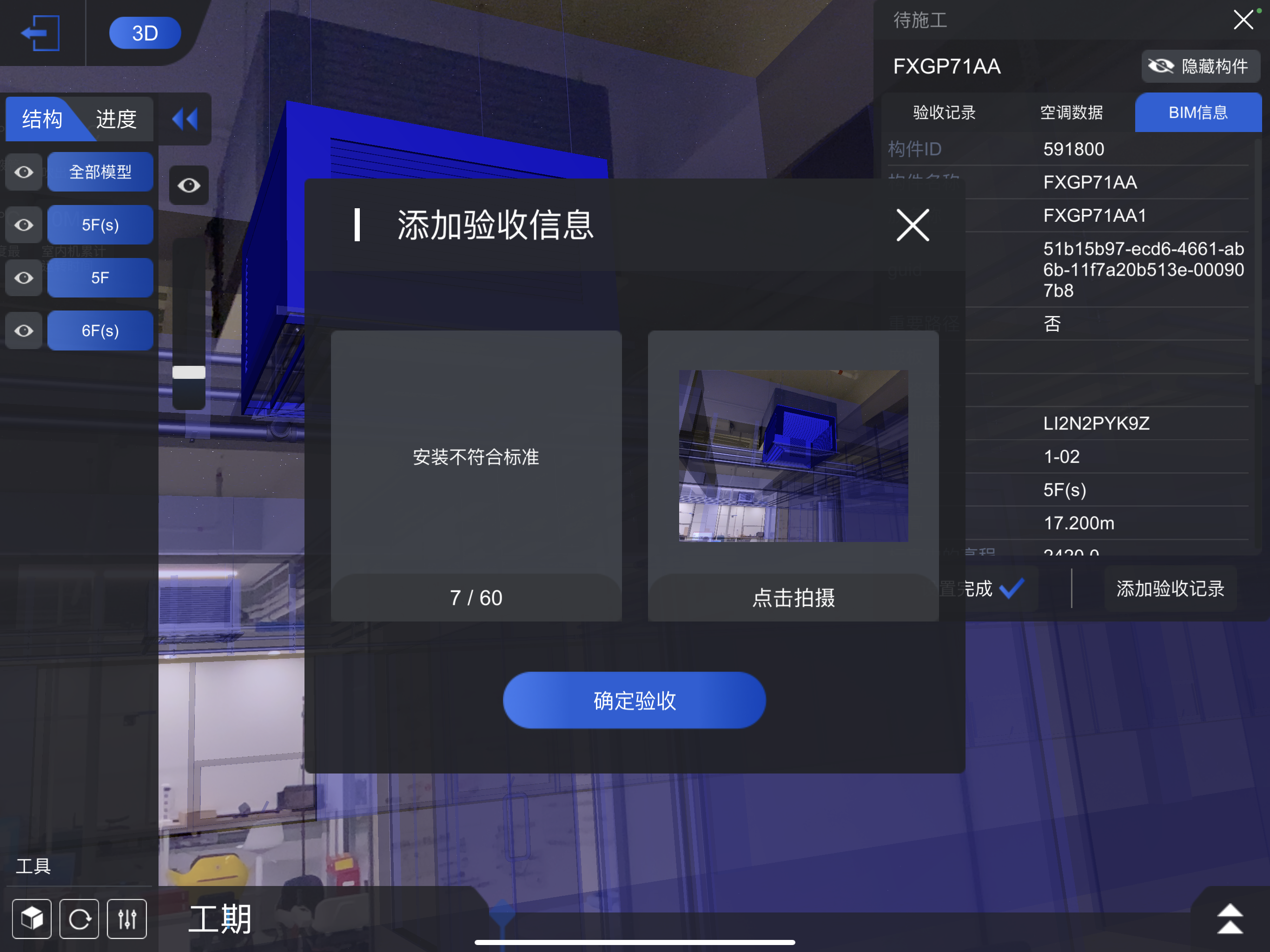Click the guid value 51b15b97-ecd6
The image size is (1270, 952).
tap(1144, 269)
